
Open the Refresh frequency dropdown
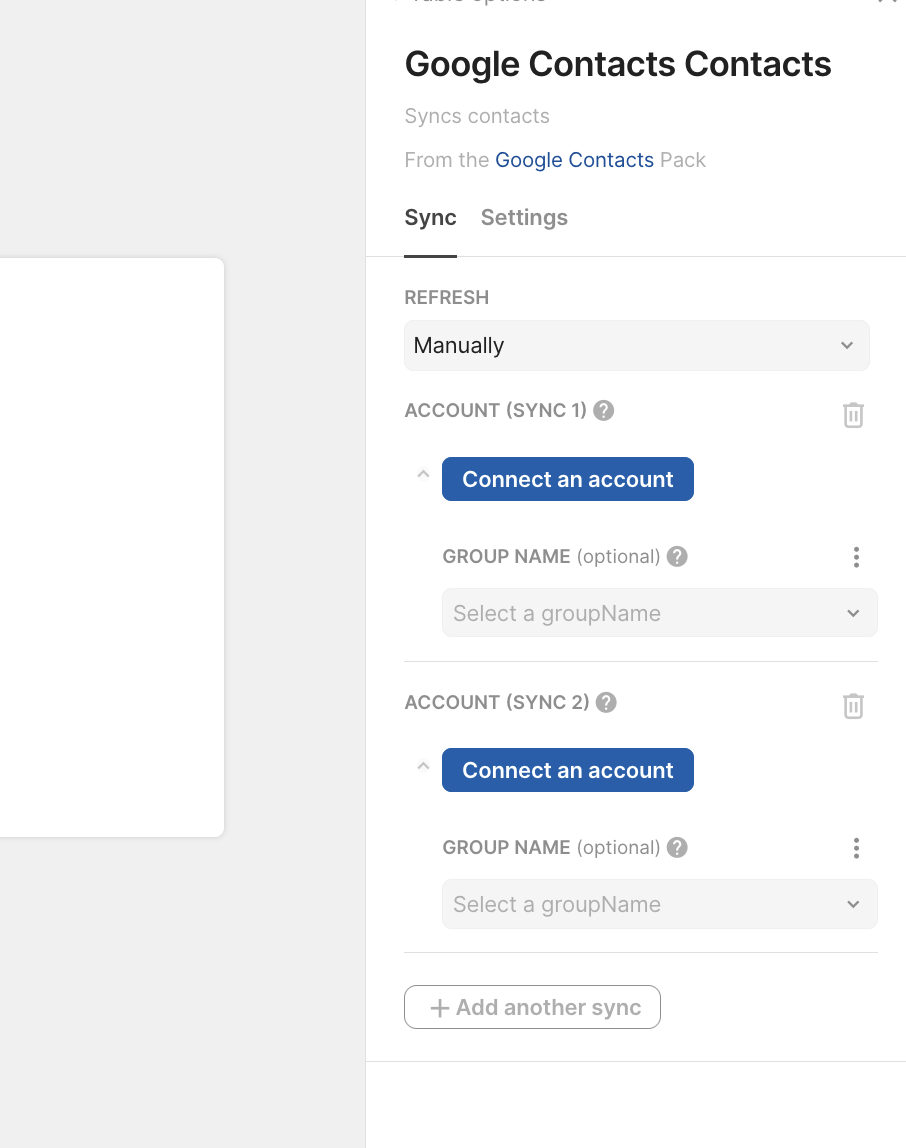tap(636, 346)
